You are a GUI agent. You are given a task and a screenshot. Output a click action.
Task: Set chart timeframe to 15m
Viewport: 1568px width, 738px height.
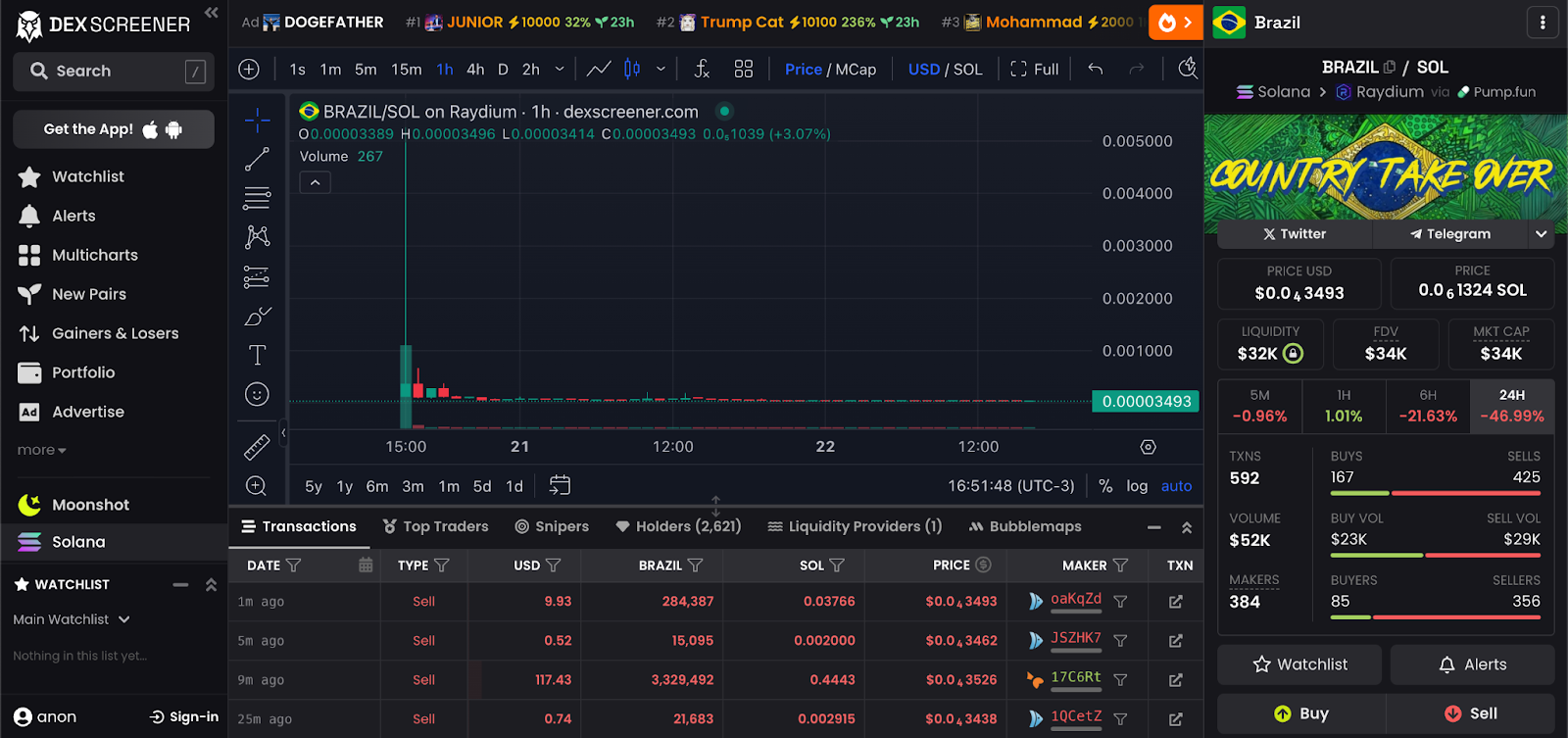tap(407, 70)
